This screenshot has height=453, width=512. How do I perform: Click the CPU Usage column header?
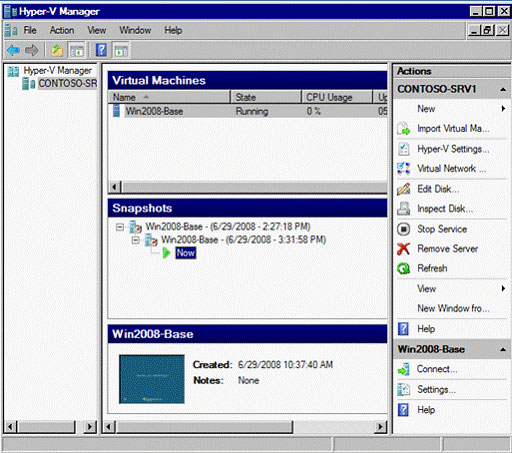coord(337,97)
